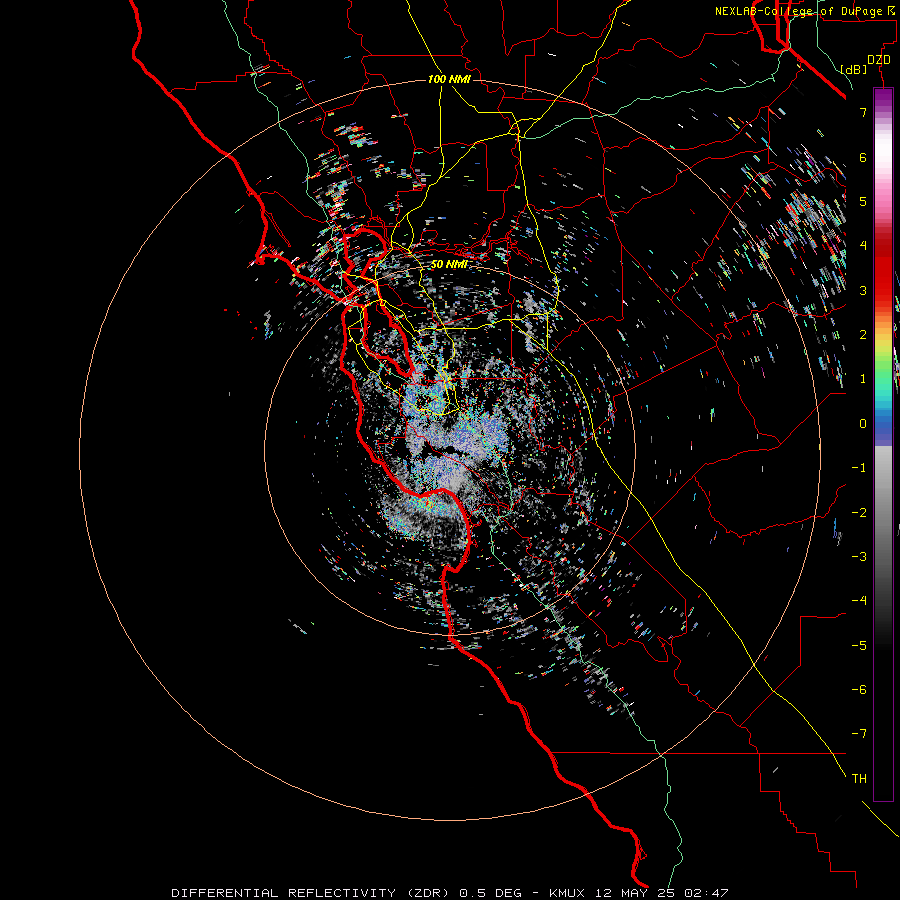Viewport: 900px width, 900px height.
Task: Click the "-4" value on the color scale
Action: click(859, 601)
